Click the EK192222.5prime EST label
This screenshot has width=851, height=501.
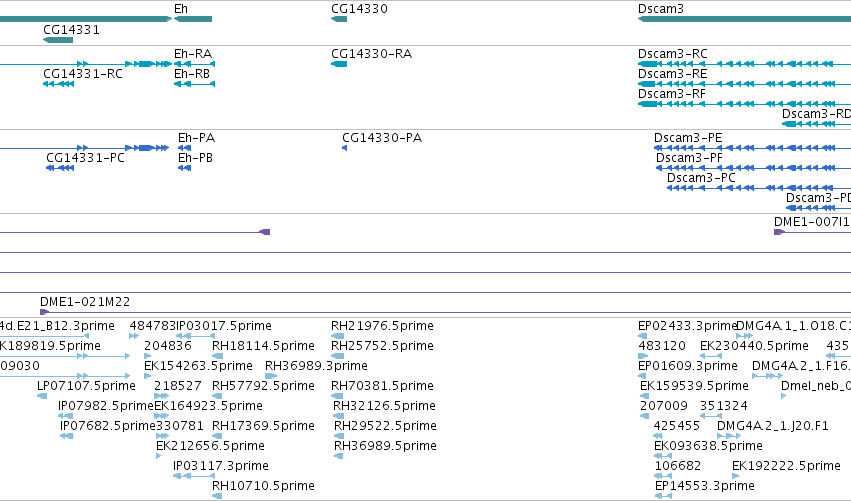786,466
